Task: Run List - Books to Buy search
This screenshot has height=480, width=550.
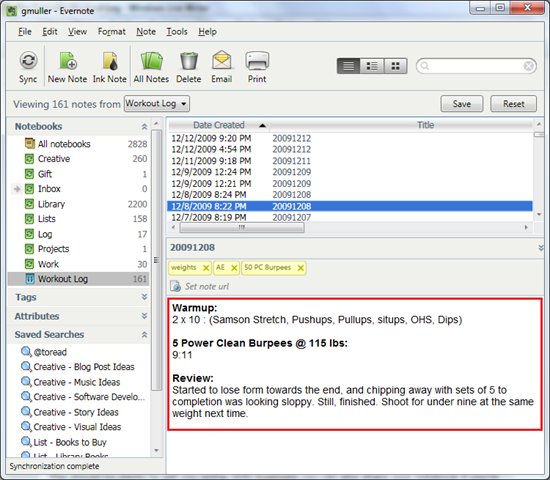Action: point(64,442)
